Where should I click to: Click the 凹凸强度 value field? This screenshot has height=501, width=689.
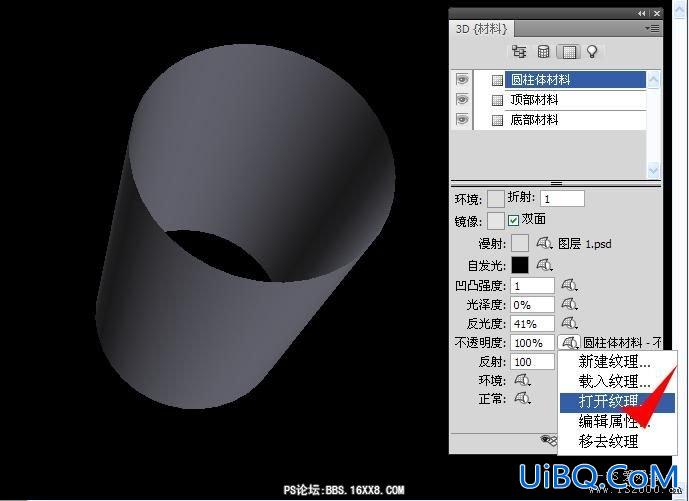[x=532, y=286]
